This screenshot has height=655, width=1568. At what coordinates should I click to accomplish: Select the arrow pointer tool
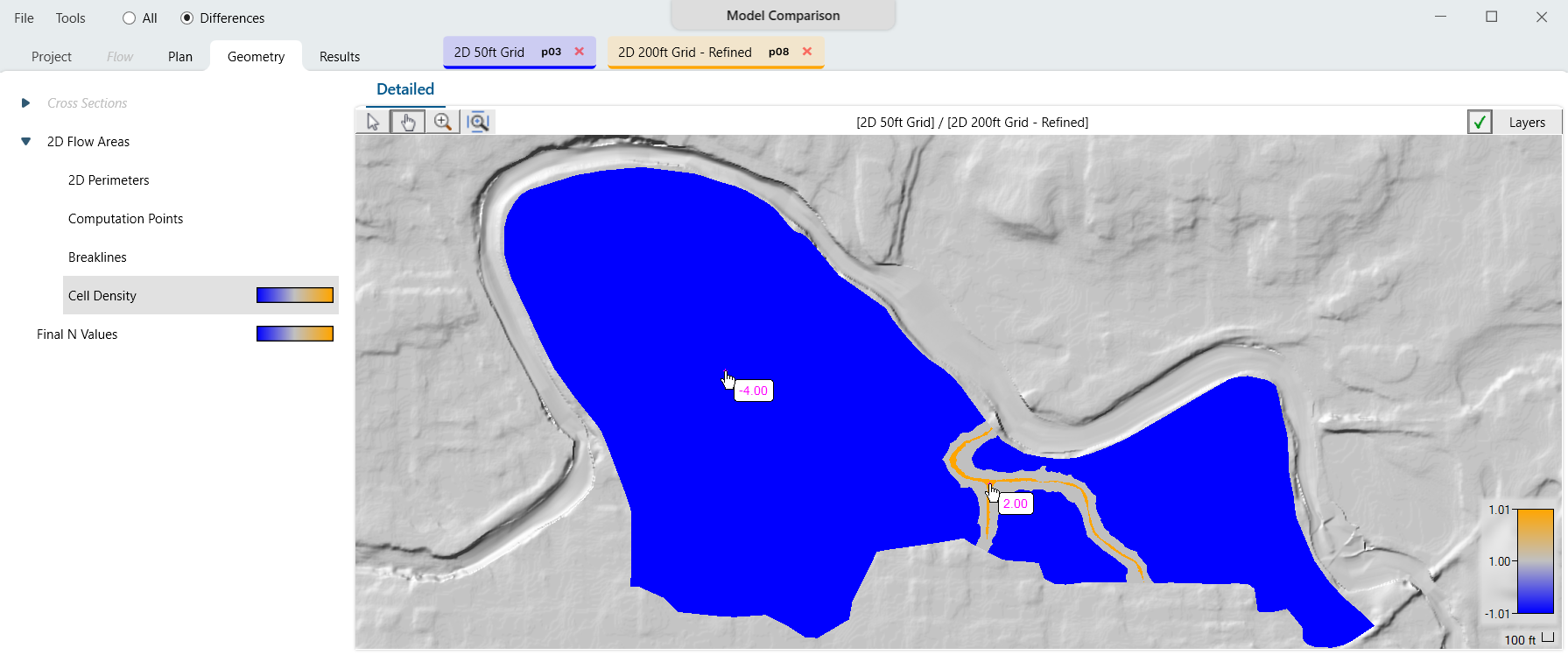pos(373,122)
